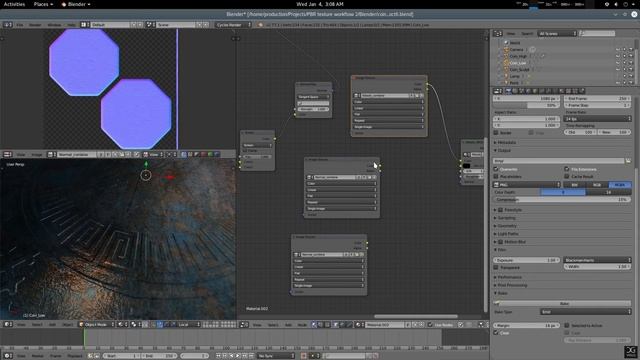The image size is (640, 360).
Task: Open the frame rate dropdown showing 24 fps
Action: click(x=598, y=118)
